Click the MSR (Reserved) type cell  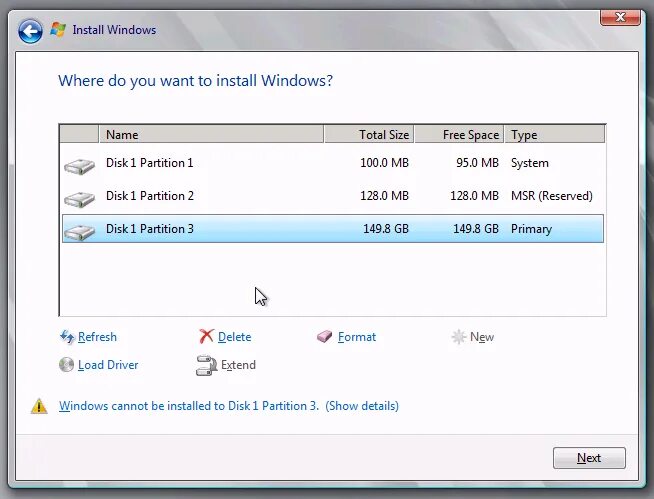(552, 196)
